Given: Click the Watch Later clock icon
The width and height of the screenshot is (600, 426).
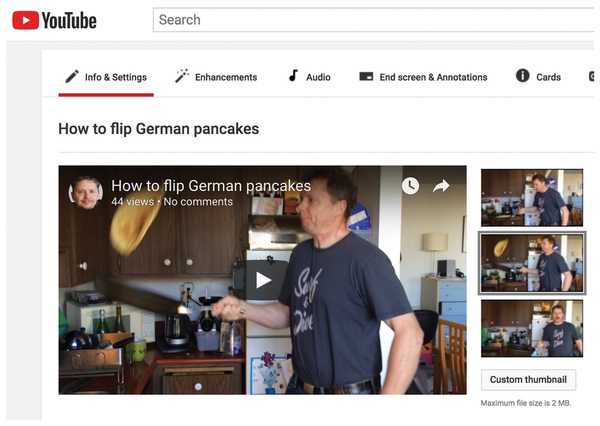Looking at the screenshot, I should (x=411, y=186).
